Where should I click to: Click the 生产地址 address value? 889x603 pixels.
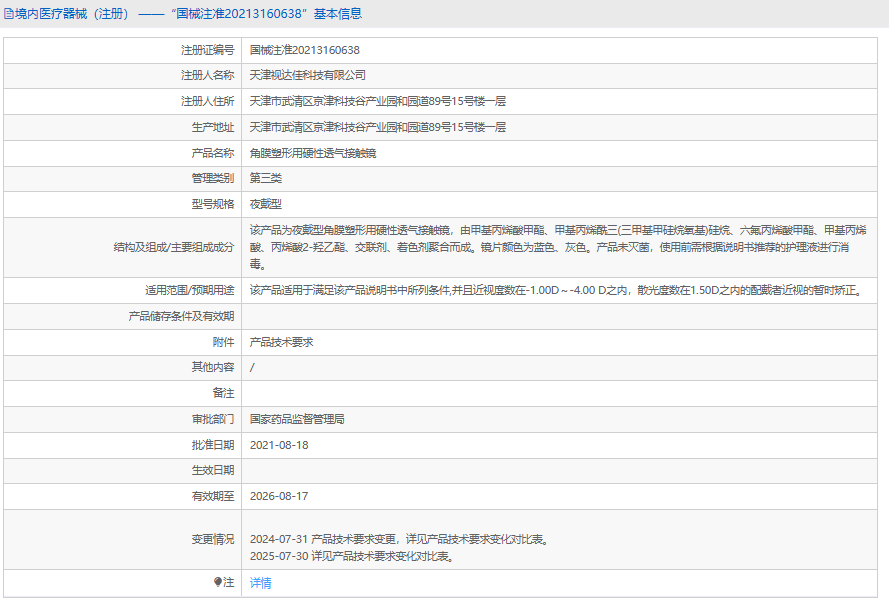(x=378, y=127)
